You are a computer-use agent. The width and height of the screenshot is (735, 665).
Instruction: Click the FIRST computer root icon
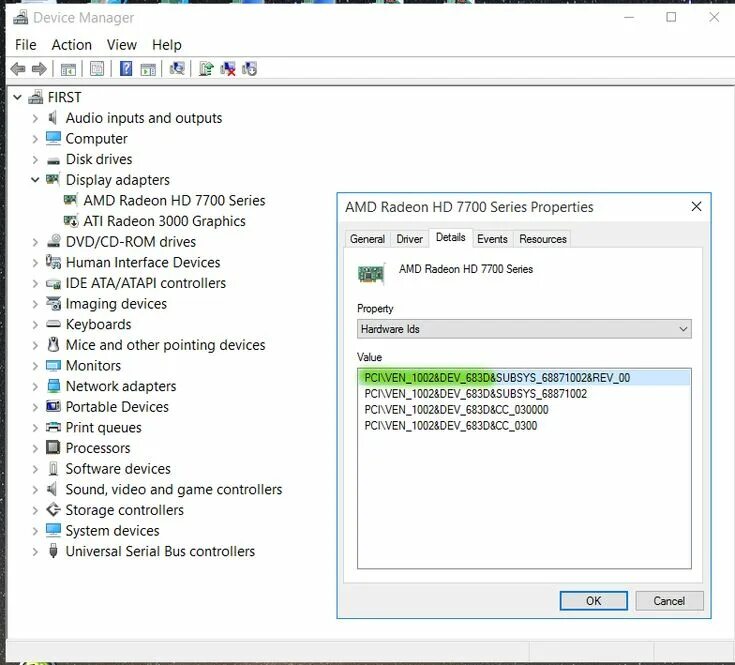[36, 97]
